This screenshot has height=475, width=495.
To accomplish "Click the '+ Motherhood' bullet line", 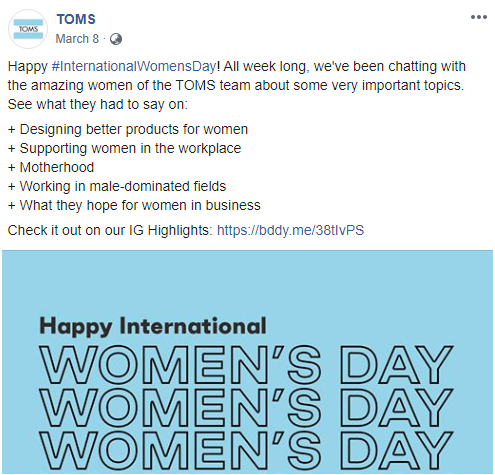I will (x=51, y=167).
